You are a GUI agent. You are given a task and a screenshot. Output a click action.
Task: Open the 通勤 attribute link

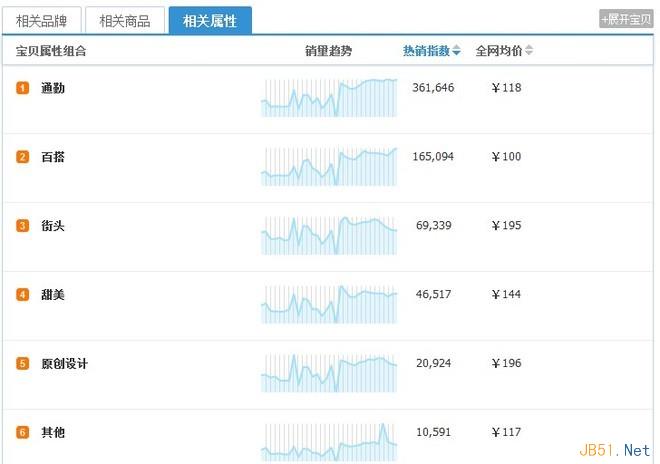[x=53, y=88]
